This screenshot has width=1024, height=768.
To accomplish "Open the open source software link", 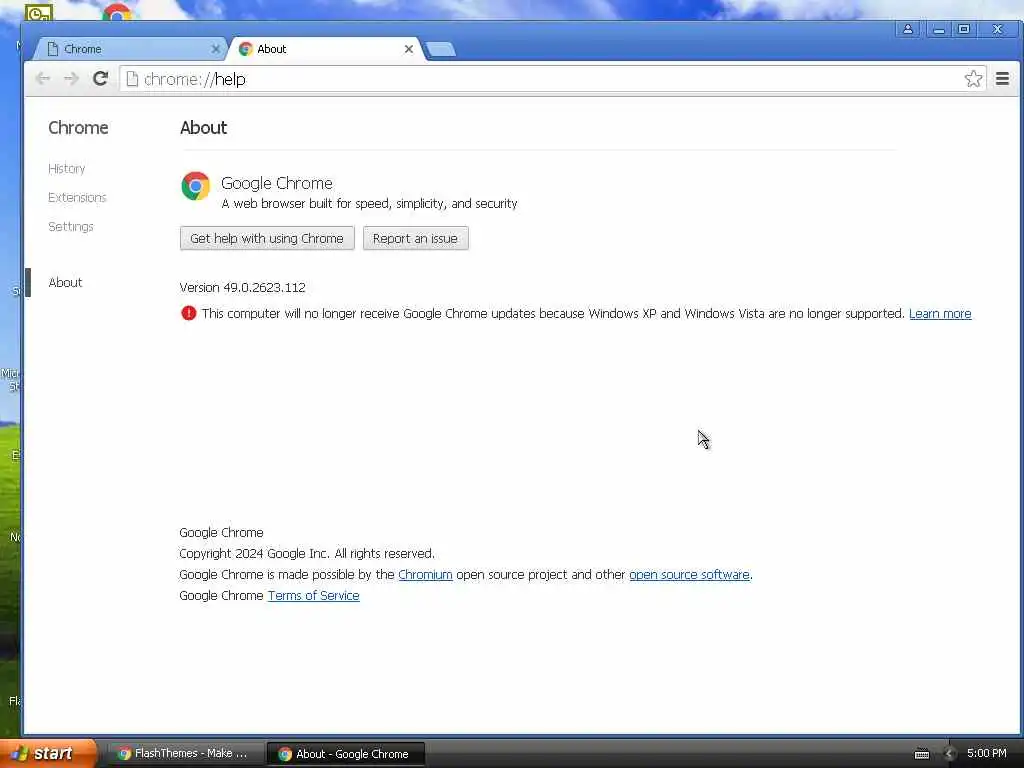I will coord(689,575).
